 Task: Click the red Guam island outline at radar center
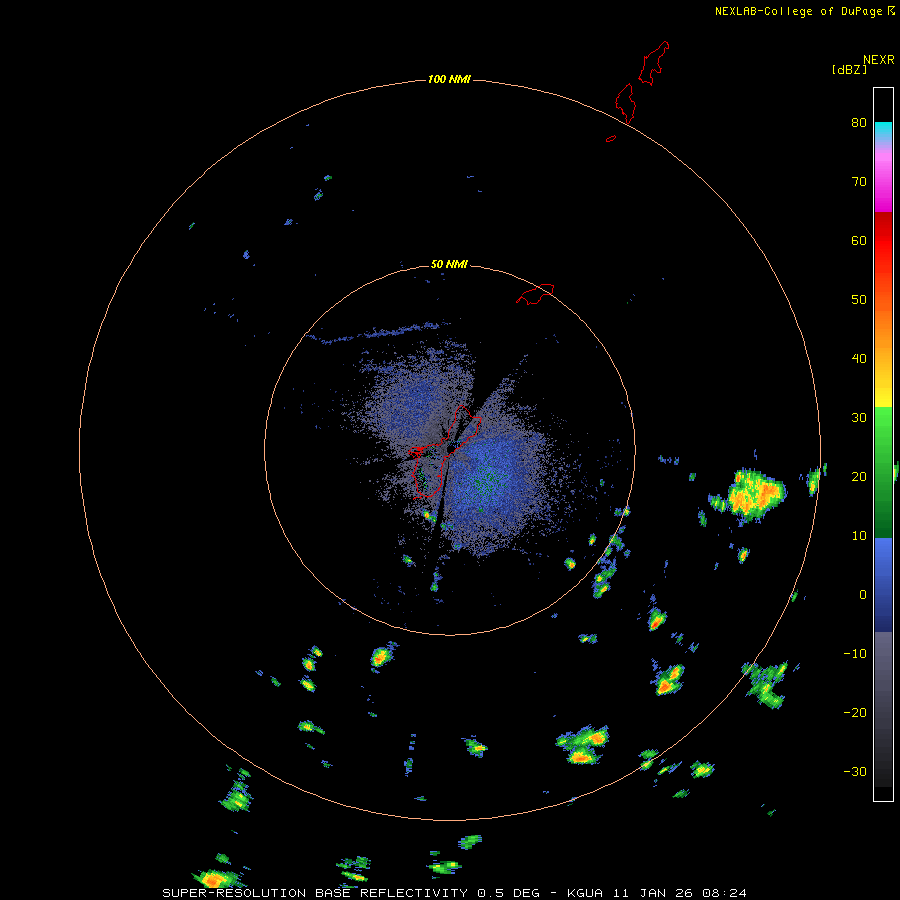(x=445, y=452)
